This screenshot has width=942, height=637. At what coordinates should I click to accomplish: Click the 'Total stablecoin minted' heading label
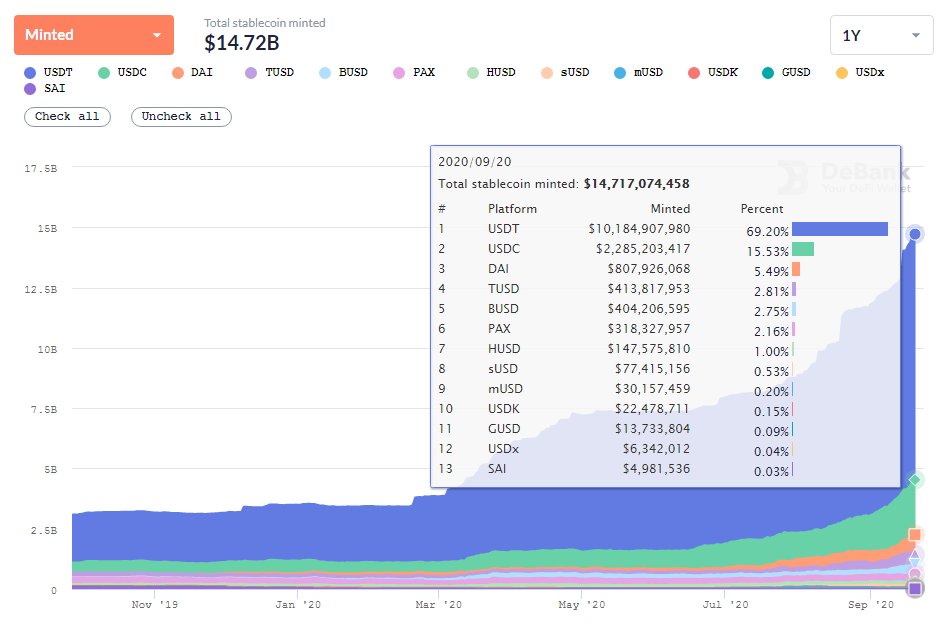264,23
